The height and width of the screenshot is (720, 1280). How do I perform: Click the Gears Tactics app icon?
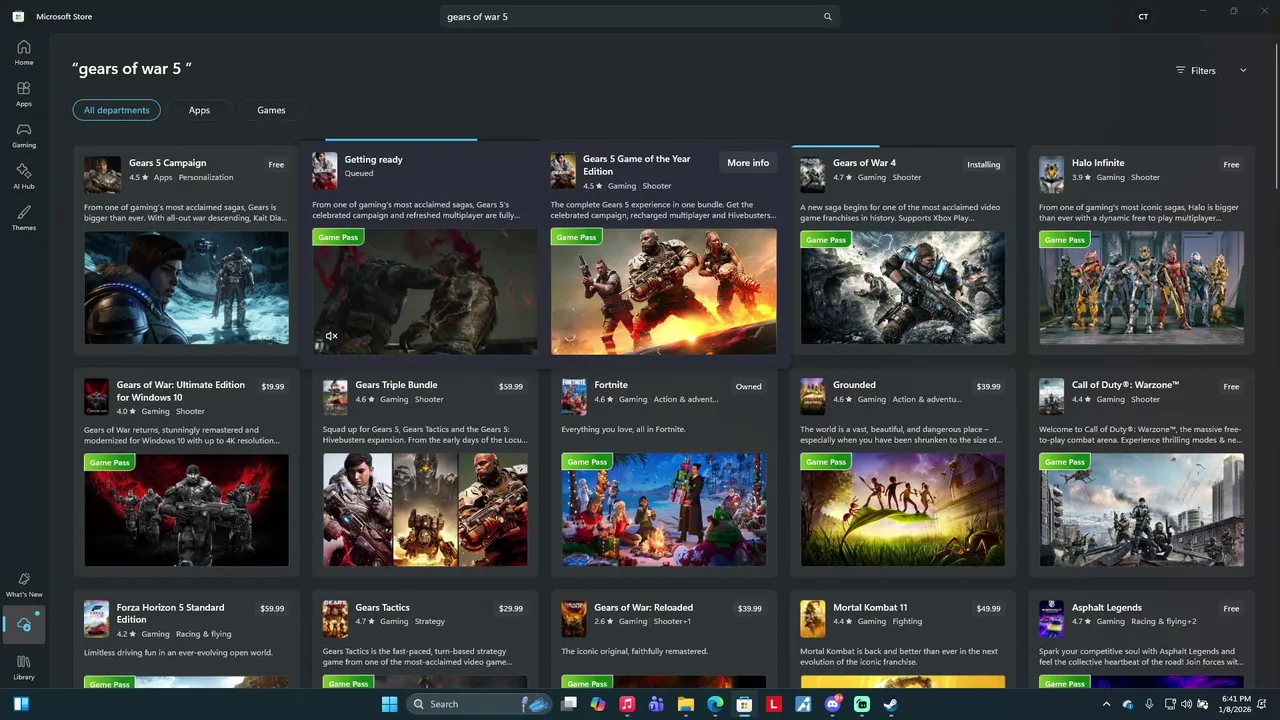tap(335, 619)
